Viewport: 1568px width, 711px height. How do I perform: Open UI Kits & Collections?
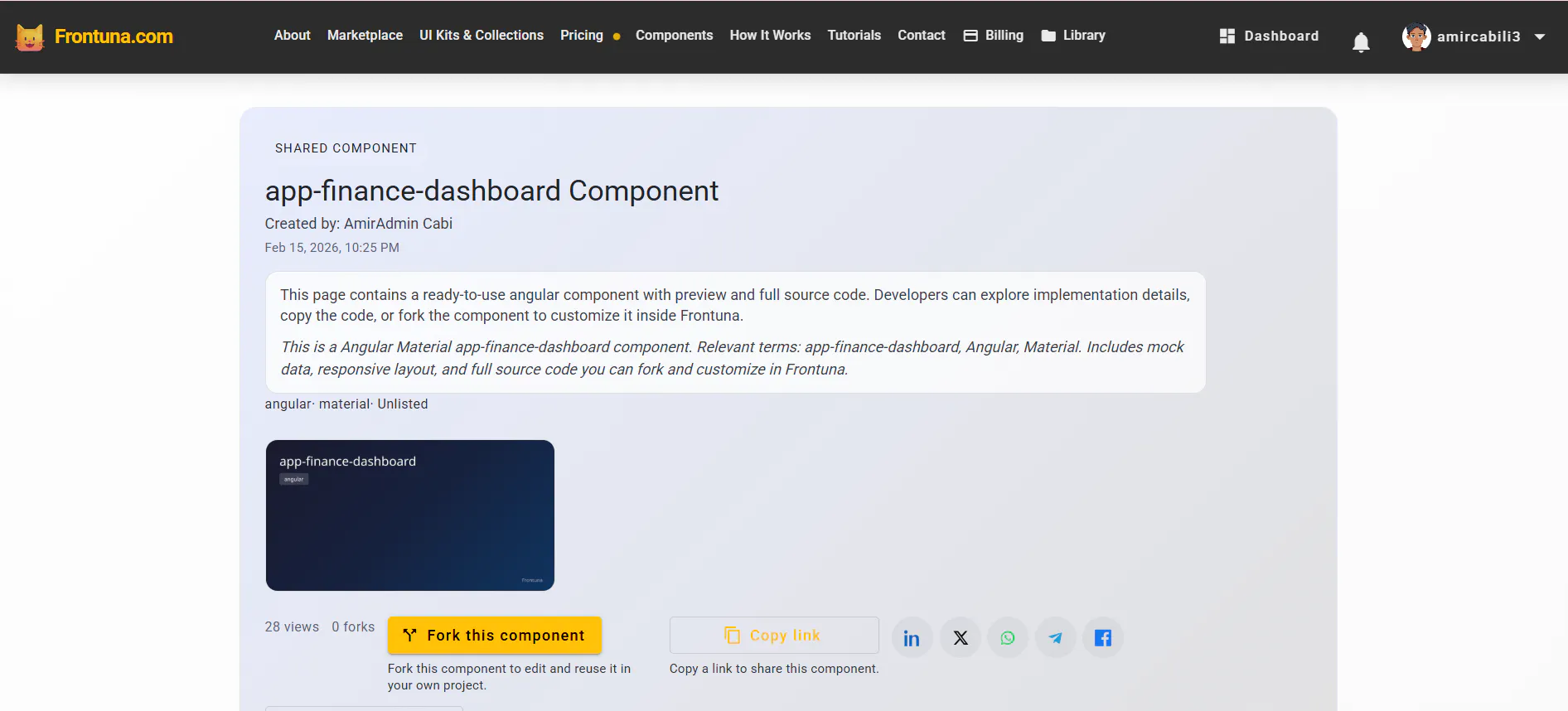482,36
